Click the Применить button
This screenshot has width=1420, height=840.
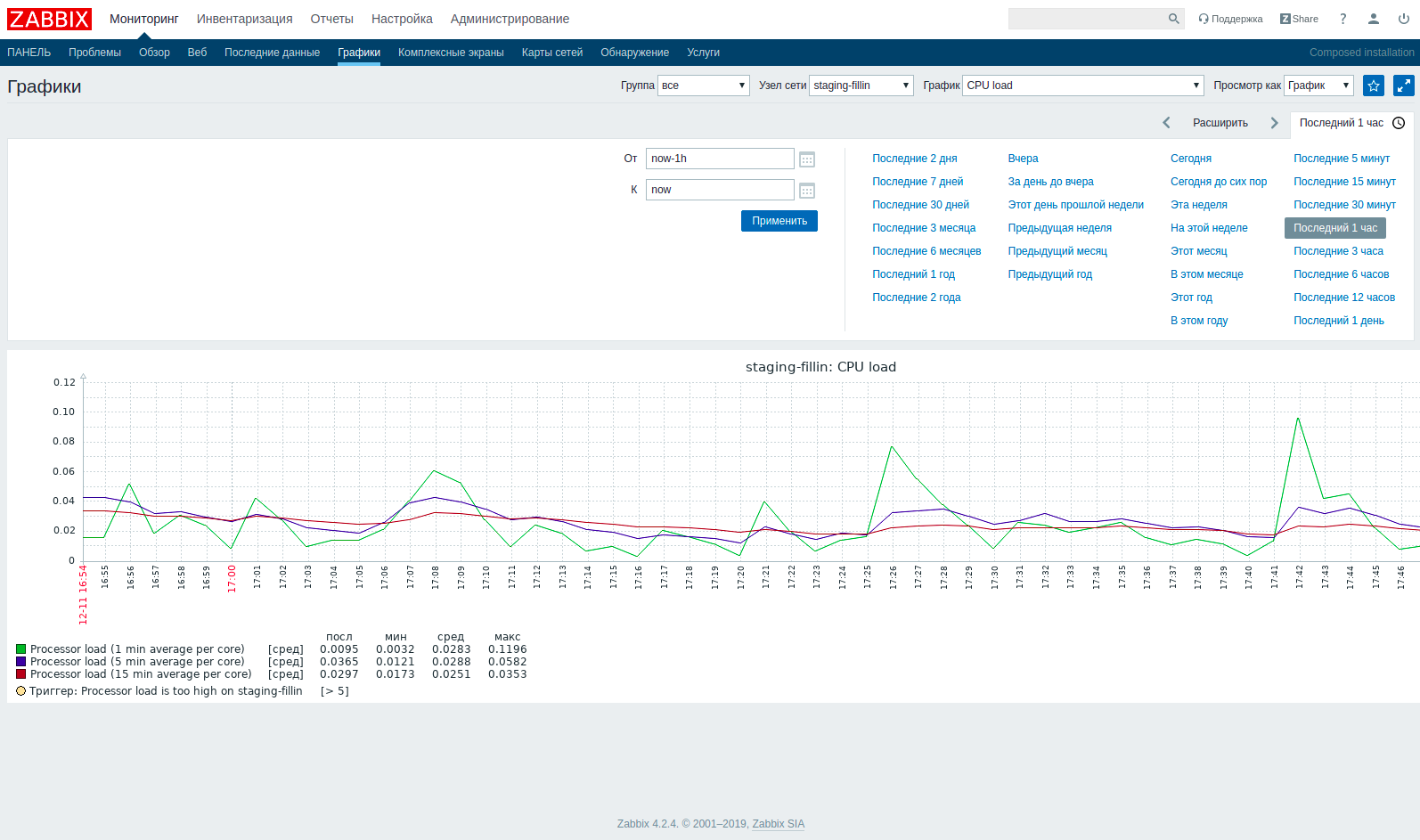click(x=779, y=221)
